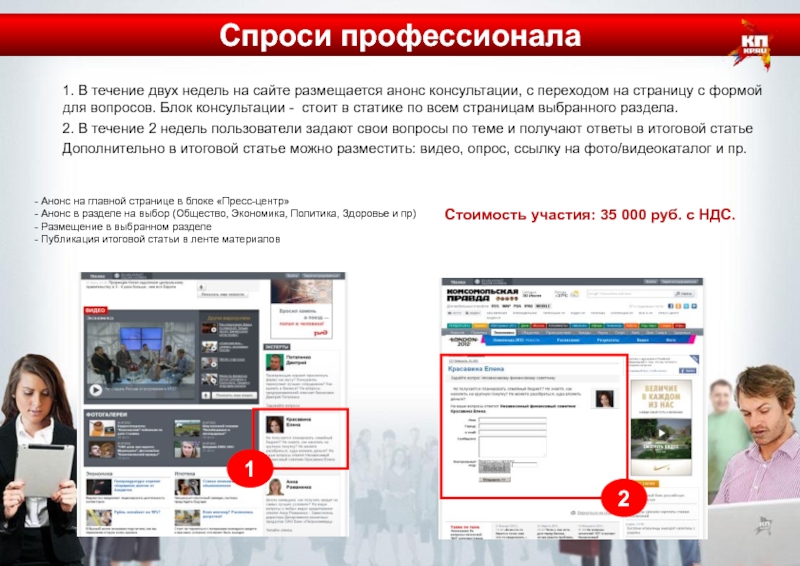Open the PDA link under the logo

pos(517,306)
